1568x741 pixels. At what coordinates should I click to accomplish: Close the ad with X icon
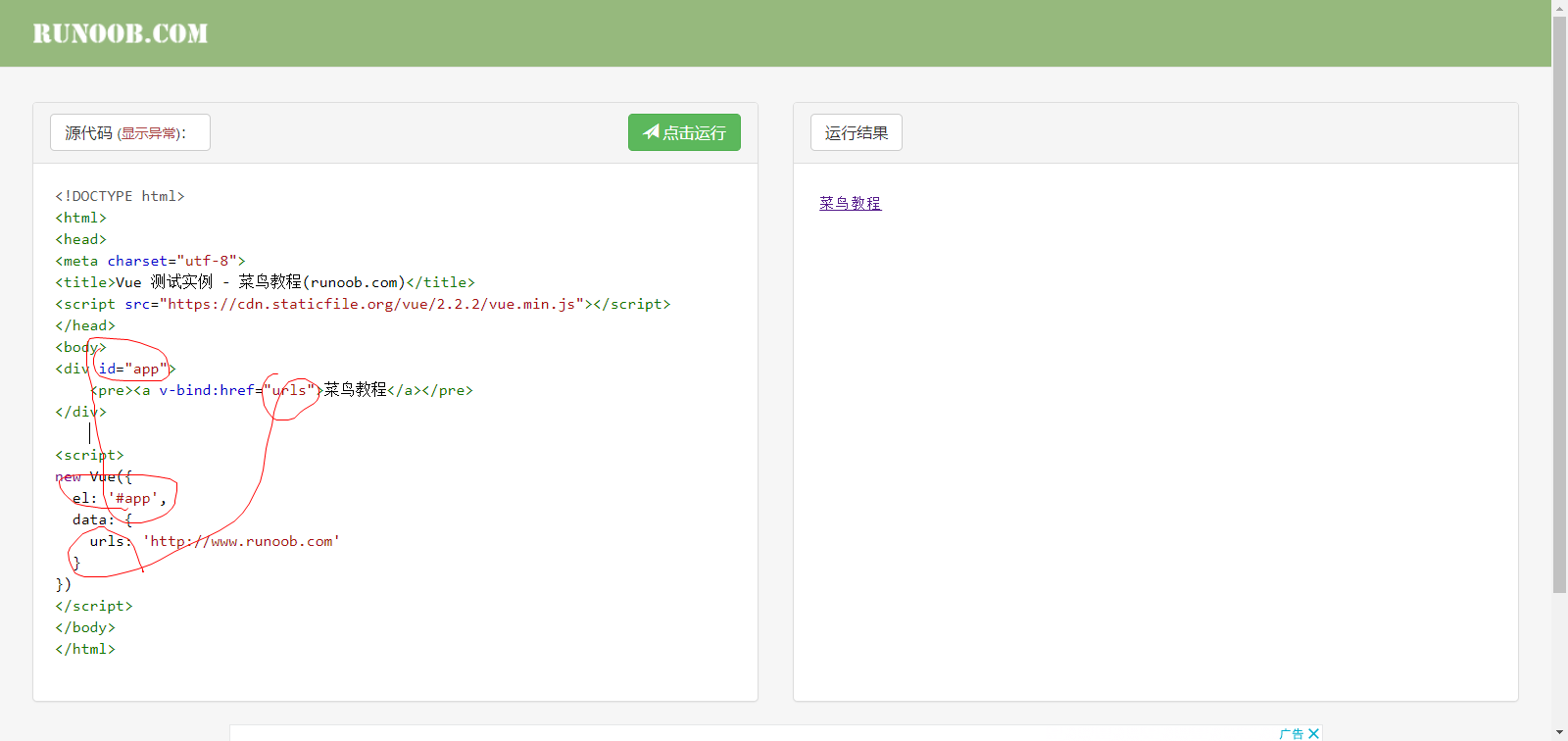1314,733
